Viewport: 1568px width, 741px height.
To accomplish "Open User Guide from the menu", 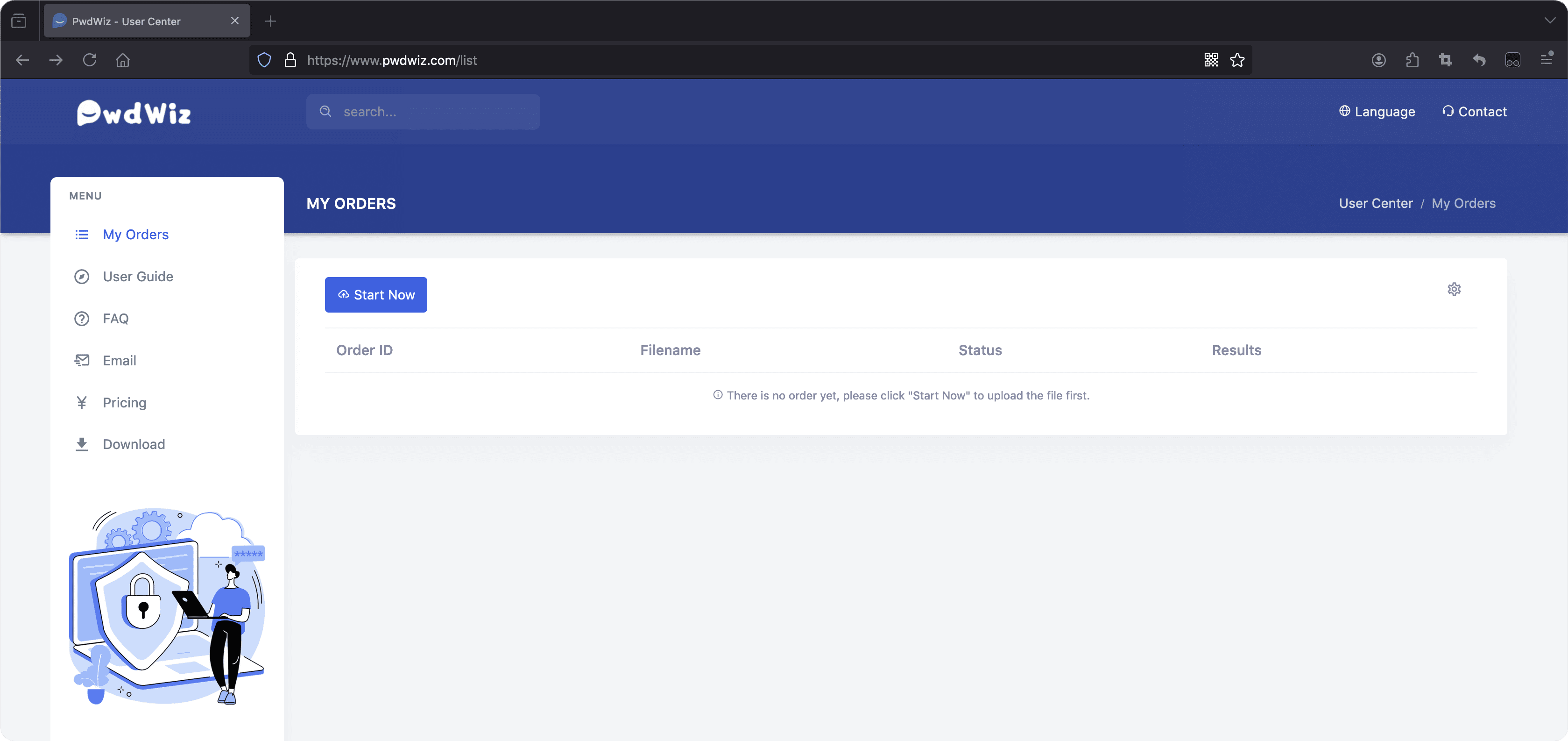I will (138, 277).
